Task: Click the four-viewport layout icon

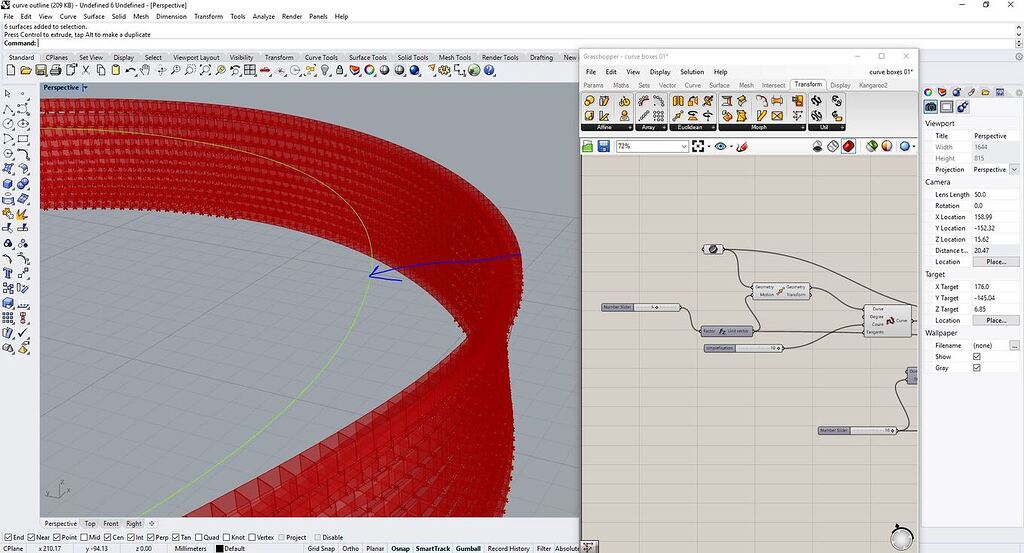Action: point(250,71)
